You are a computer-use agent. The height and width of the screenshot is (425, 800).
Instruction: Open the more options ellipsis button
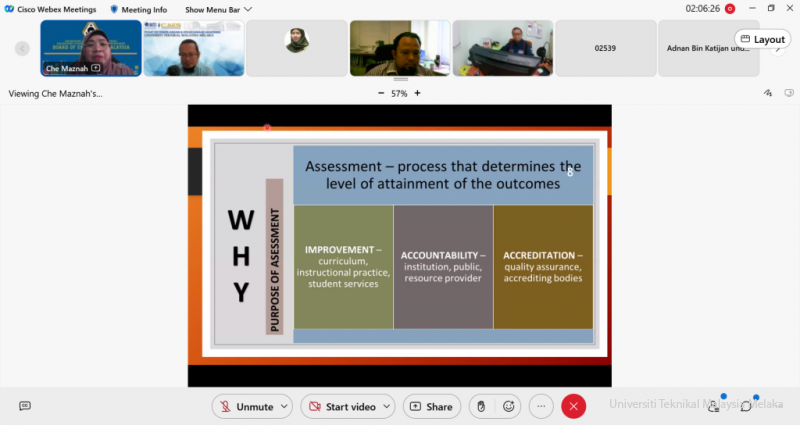pyautogui.click(x=541, y=407)
